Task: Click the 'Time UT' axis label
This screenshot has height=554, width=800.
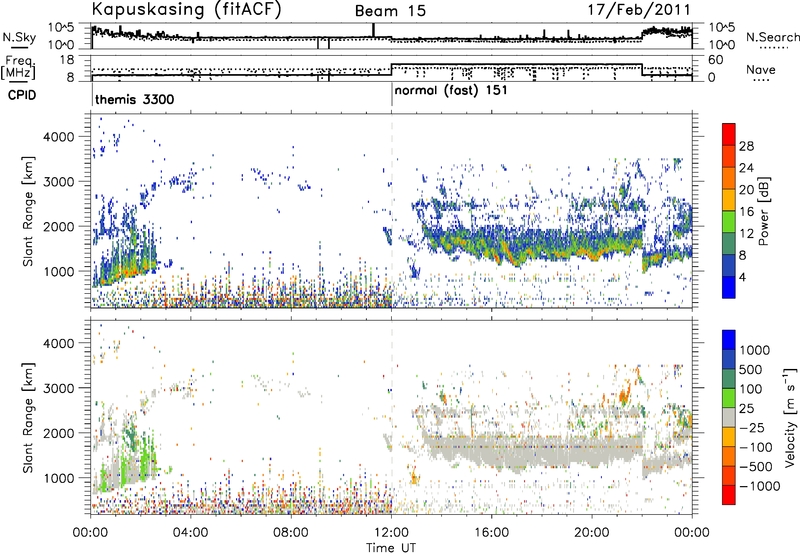Action: point(391,548)
